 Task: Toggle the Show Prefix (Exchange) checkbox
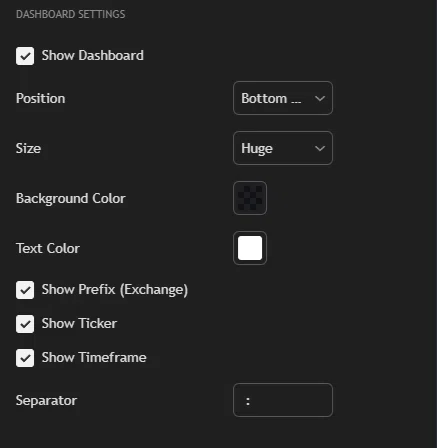pyautogui.click(x=25, y=290)
